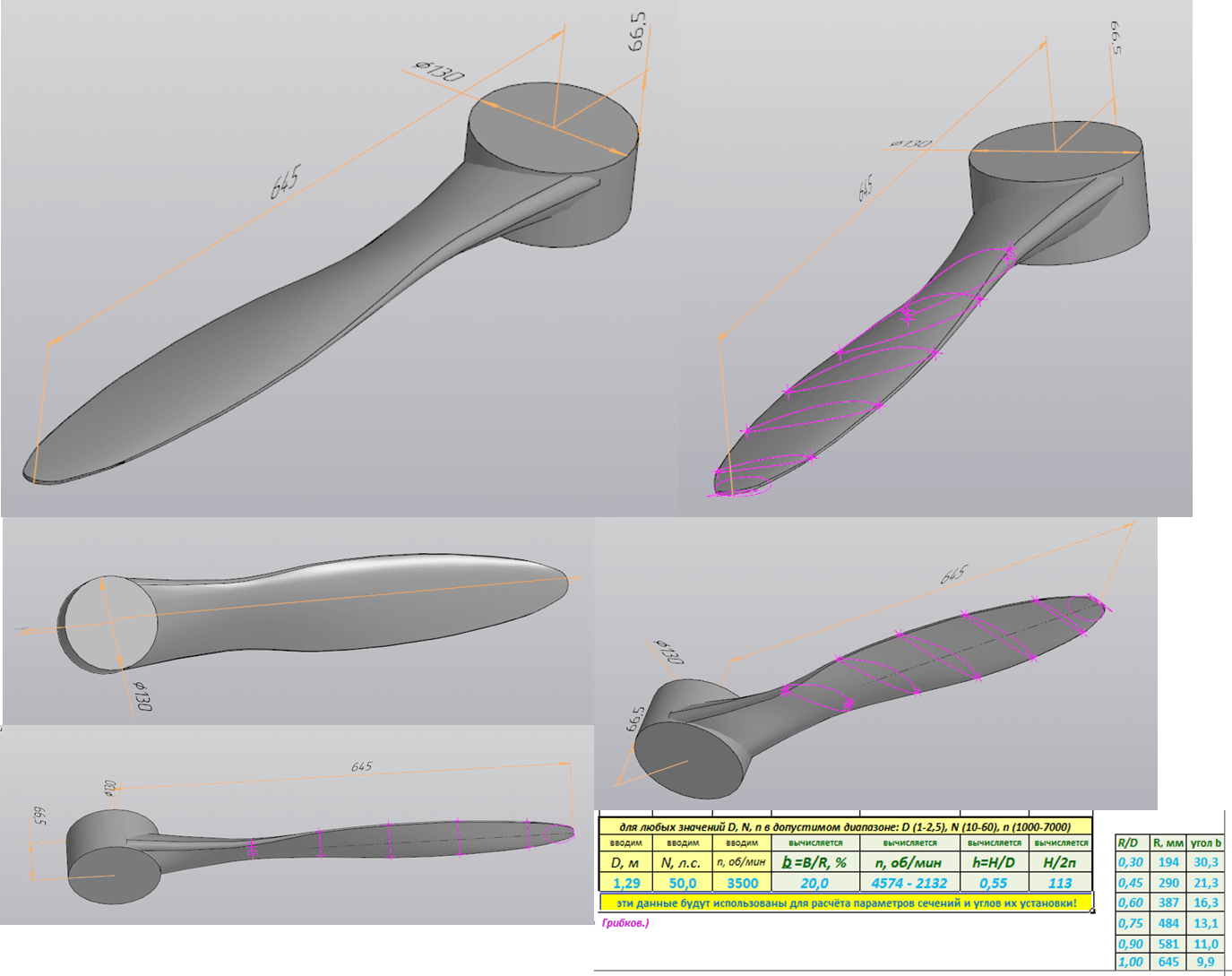The image size is (1232, 976).
Task: Select the 'b=B/R, %' header cell
Action: pos(814,862)
